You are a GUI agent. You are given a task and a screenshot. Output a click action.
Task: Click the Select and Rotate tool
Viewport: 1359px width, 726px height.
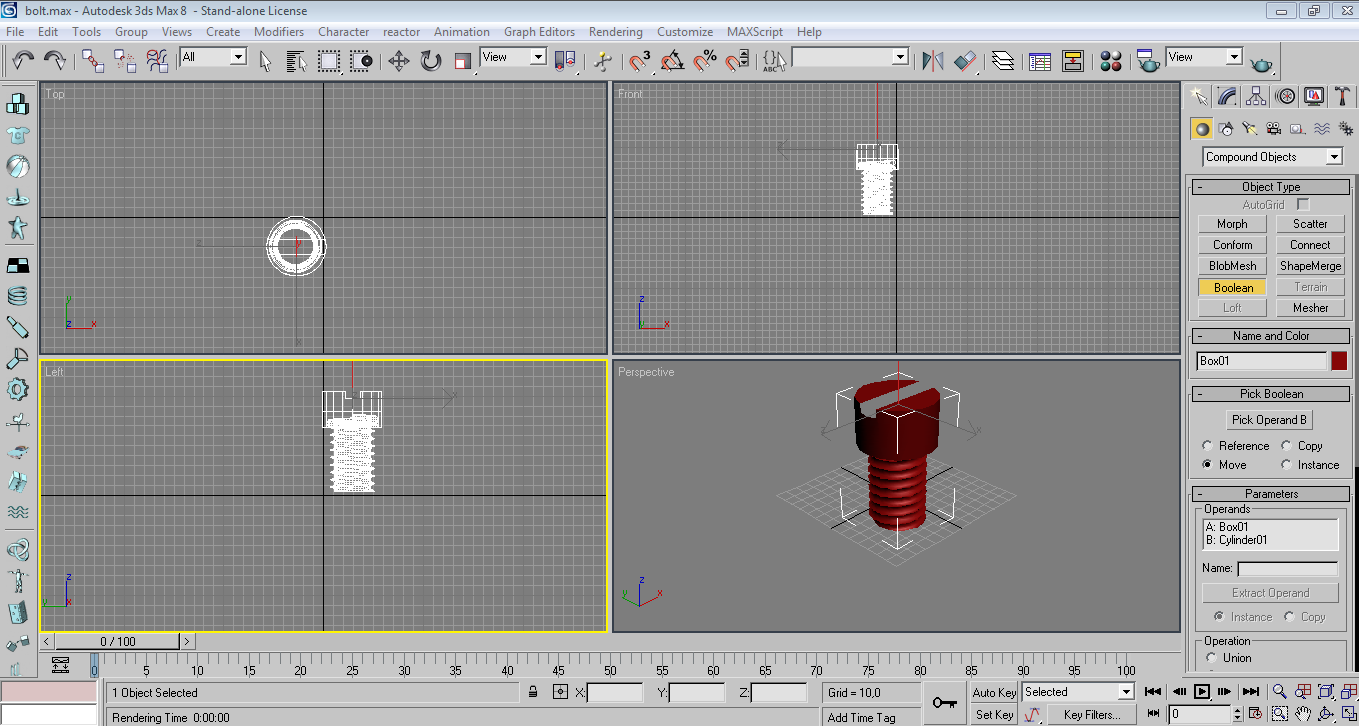pos(431,61)
